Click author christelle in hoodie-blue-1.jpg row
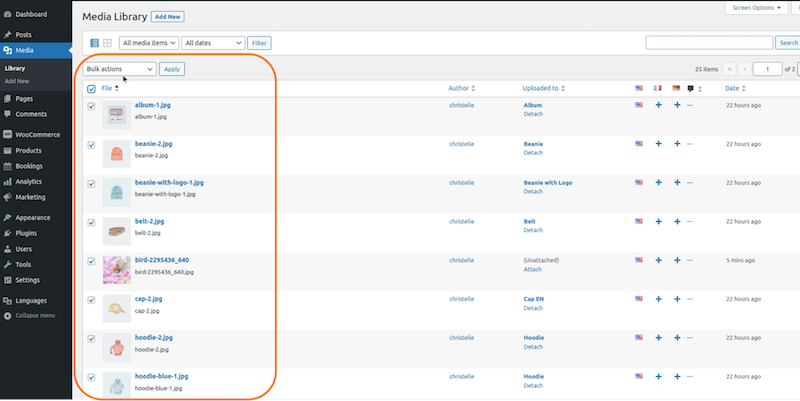 point(462,377)
